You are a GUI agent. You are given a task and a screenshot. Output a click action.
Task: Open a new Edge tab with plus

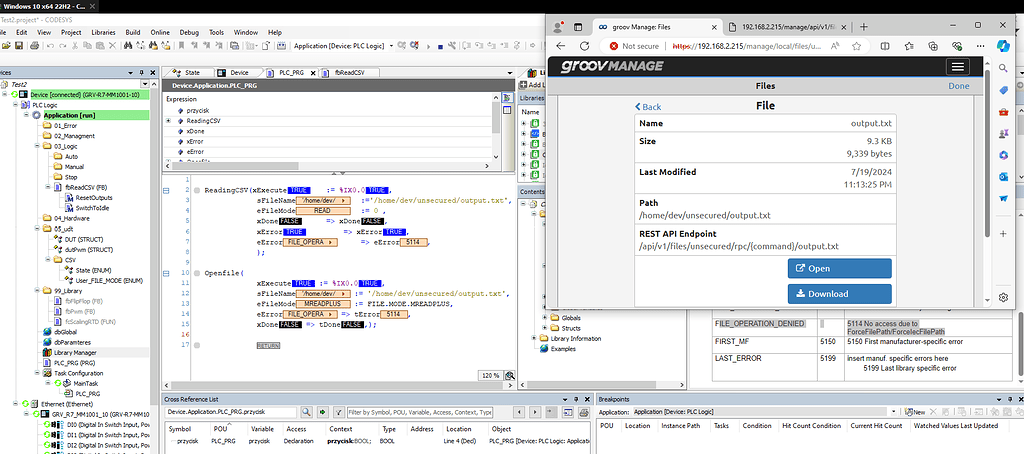[x=864, y=27]
